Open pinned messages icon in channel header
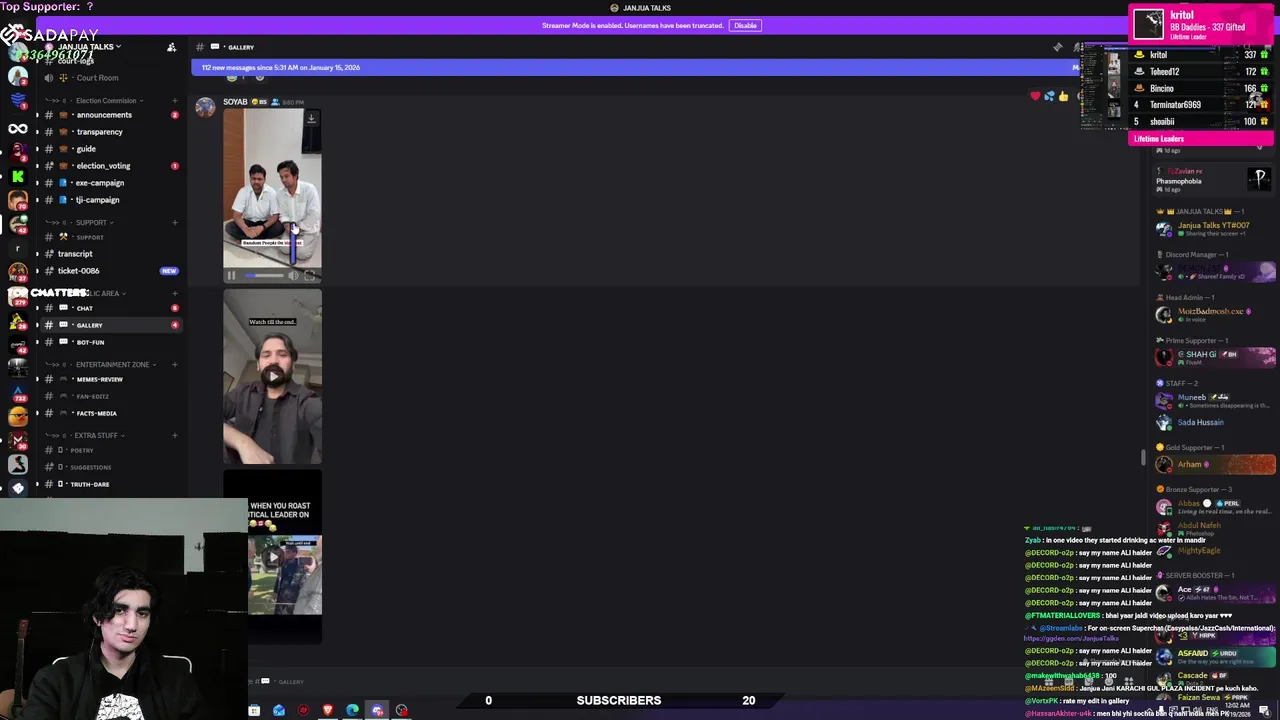Viewport: 1280px width, 720px height. tap(1058, 47)
